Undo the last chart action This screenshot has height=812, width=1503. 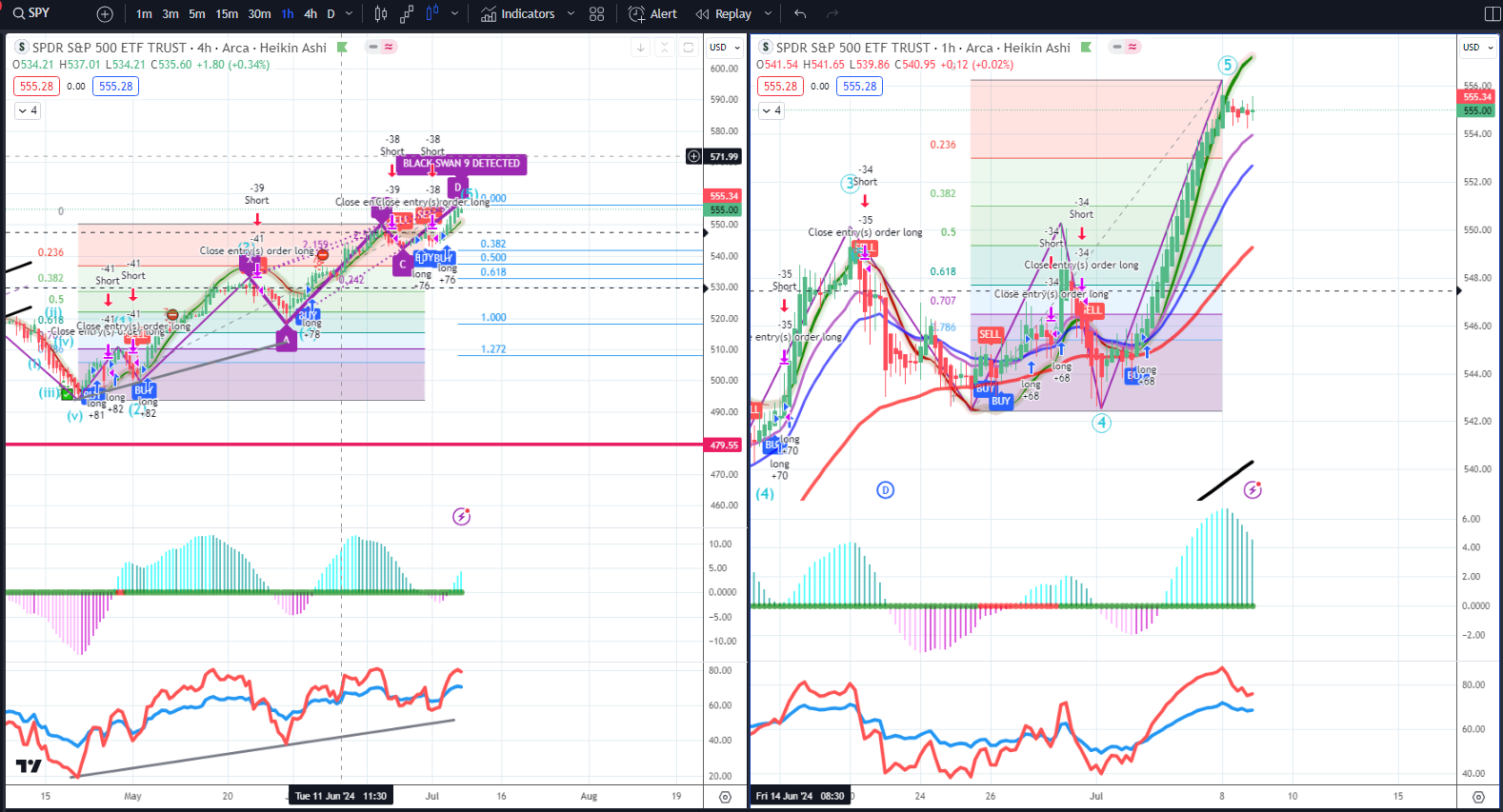click(x=800, y=14)
